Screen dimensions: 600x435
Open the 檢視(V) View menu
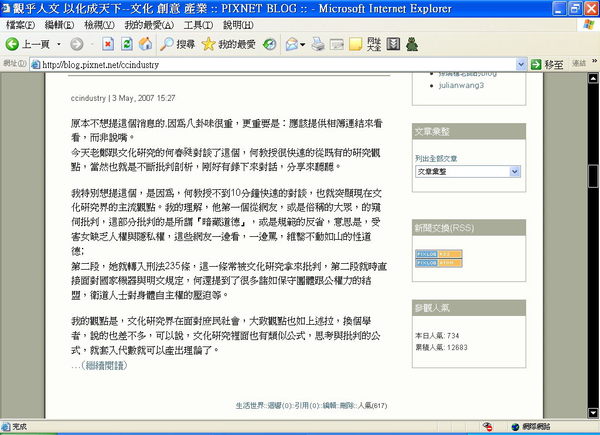(x=99, y=25)
